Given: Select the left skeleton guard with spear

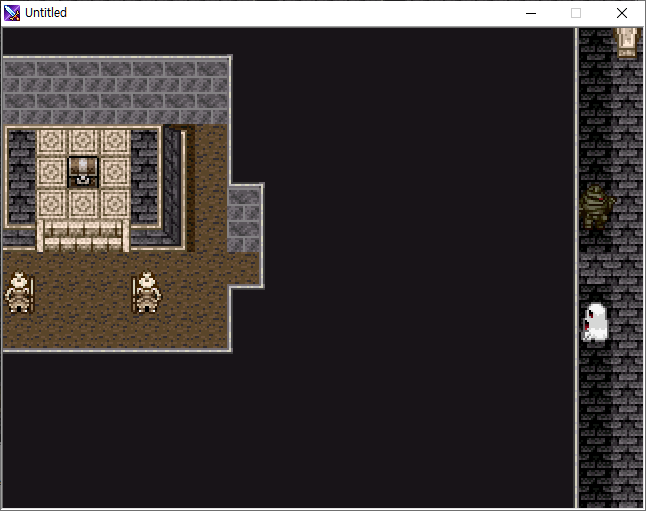Looking at the screenshot, I should coord(19,292).
